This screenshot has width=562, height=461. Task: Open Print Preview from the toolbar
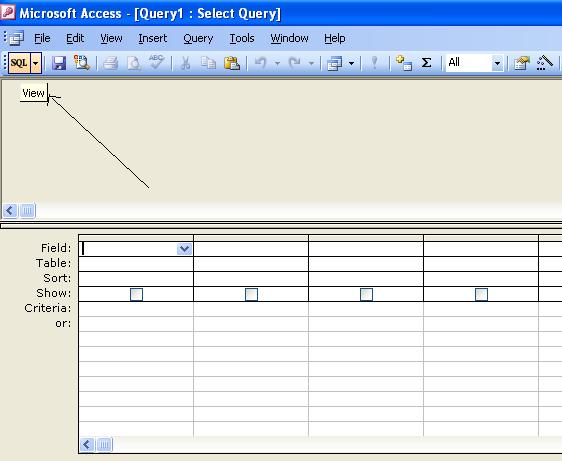click(134, 63)
